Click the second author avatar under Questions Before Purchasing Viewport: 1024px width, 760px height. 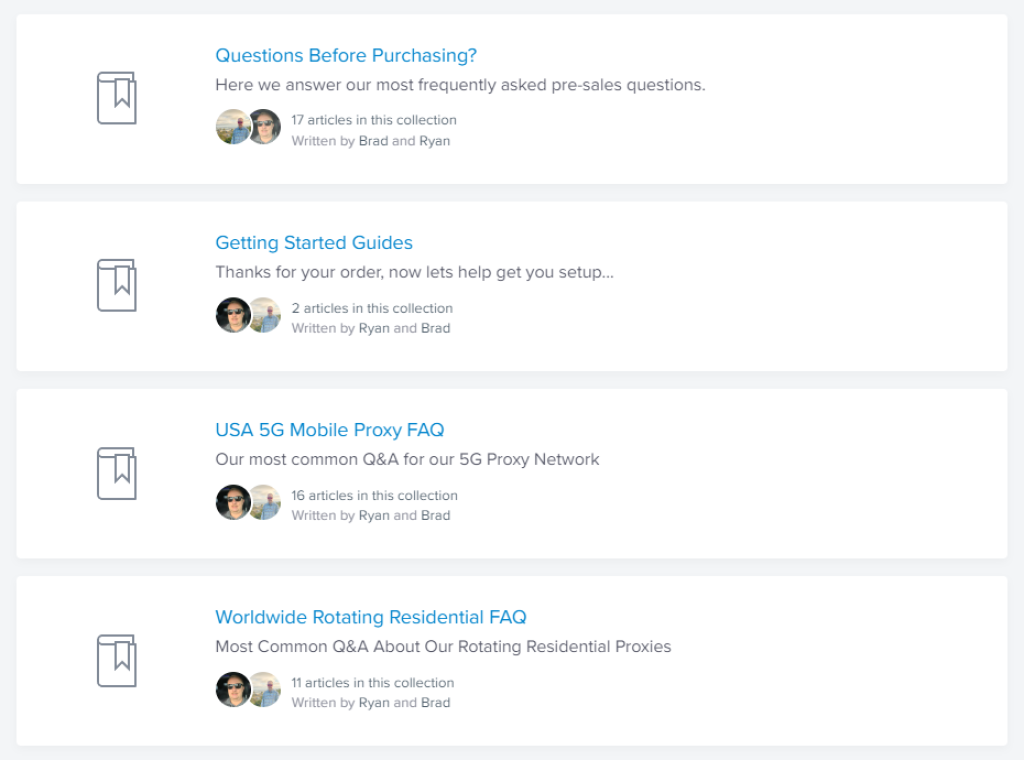(265, 127)
